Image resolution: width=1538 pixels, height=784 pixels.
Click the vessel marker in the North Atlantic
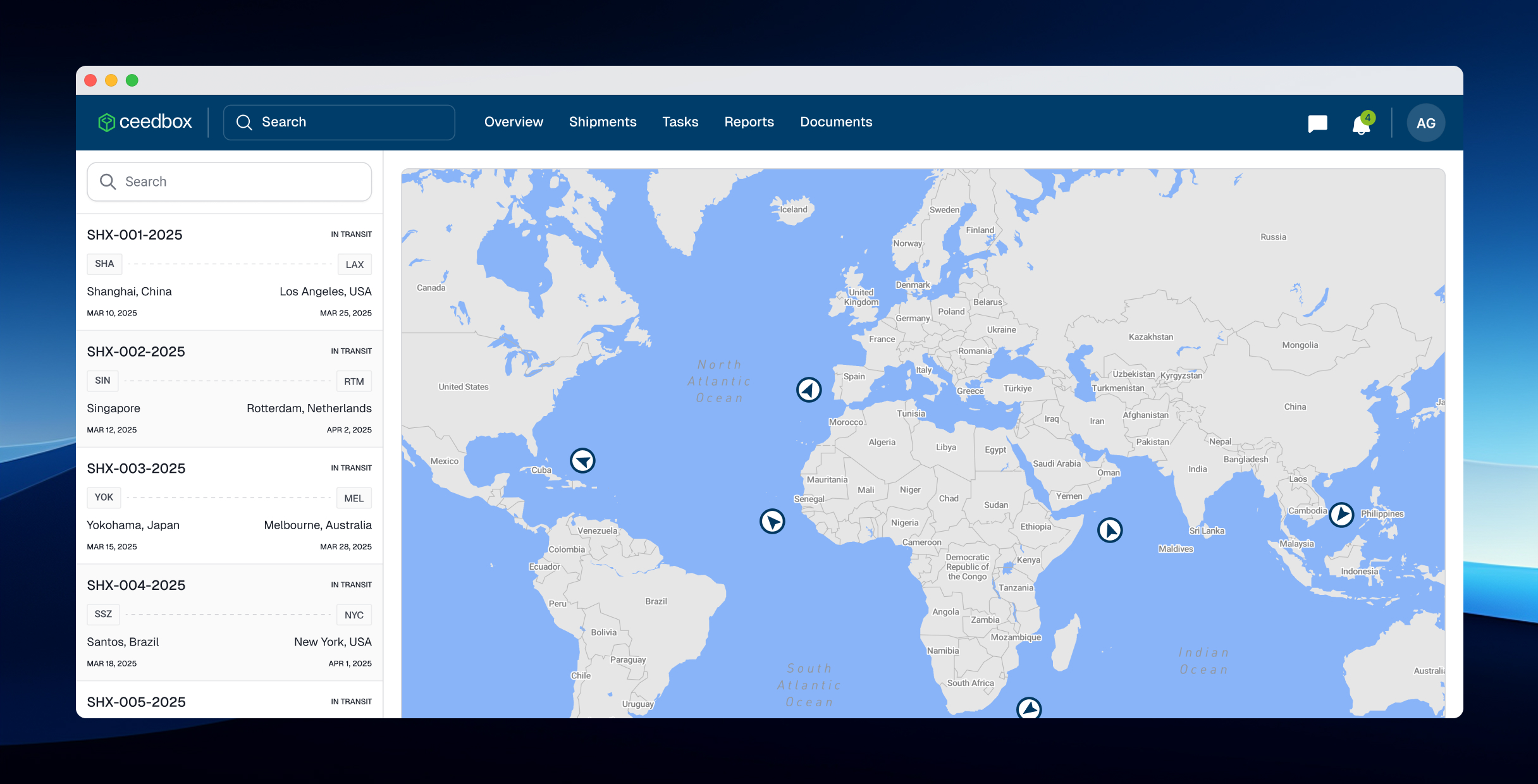808,389
